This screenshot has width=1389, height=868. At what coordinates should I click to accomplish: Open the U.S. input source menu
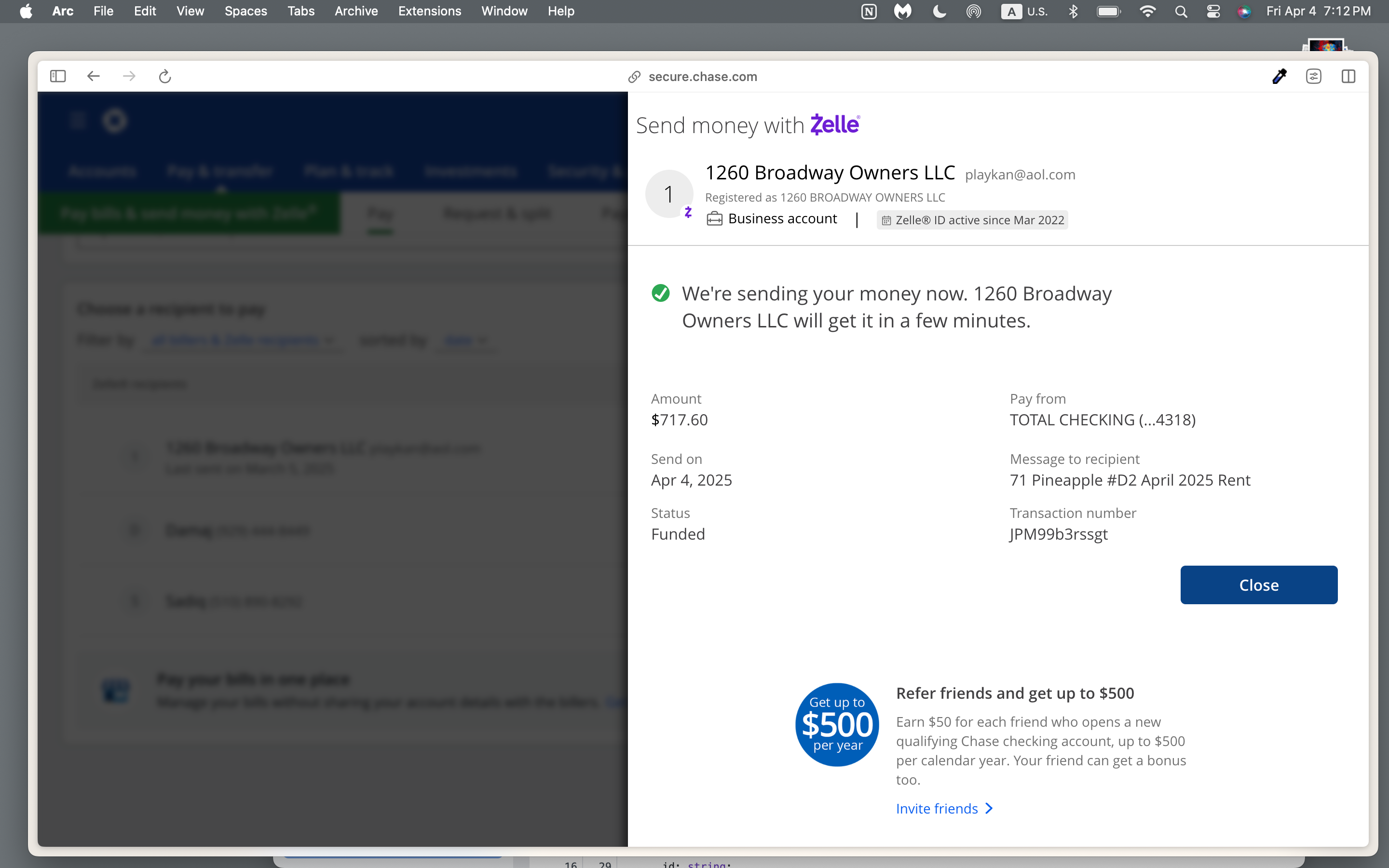[1024, 12]
